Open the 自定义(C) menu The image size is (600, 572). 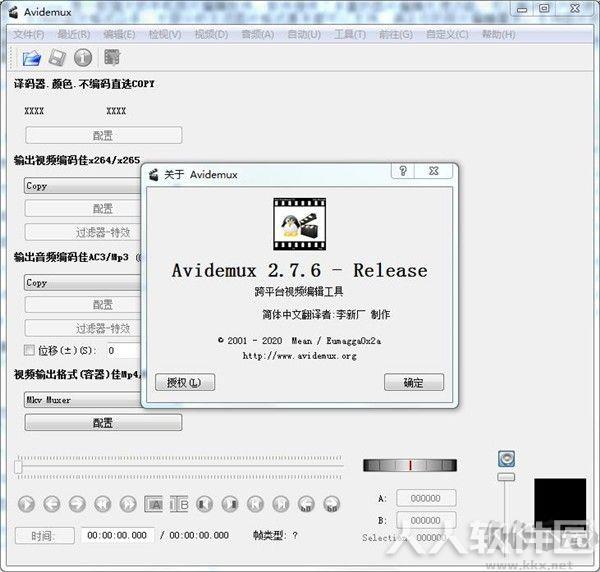click(x=447, y=34)
